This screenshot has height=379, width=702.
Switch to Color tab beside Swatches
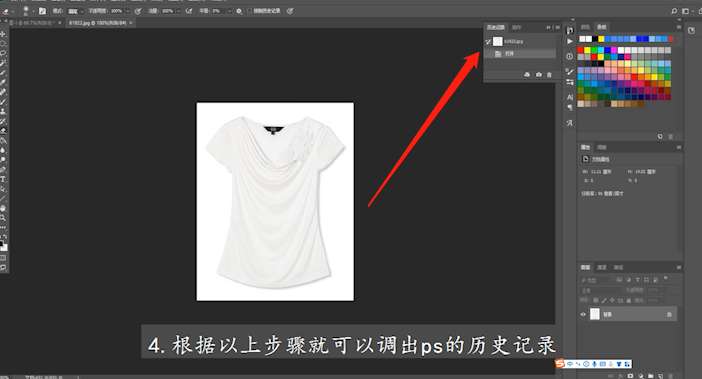click(x=585, y=27)
